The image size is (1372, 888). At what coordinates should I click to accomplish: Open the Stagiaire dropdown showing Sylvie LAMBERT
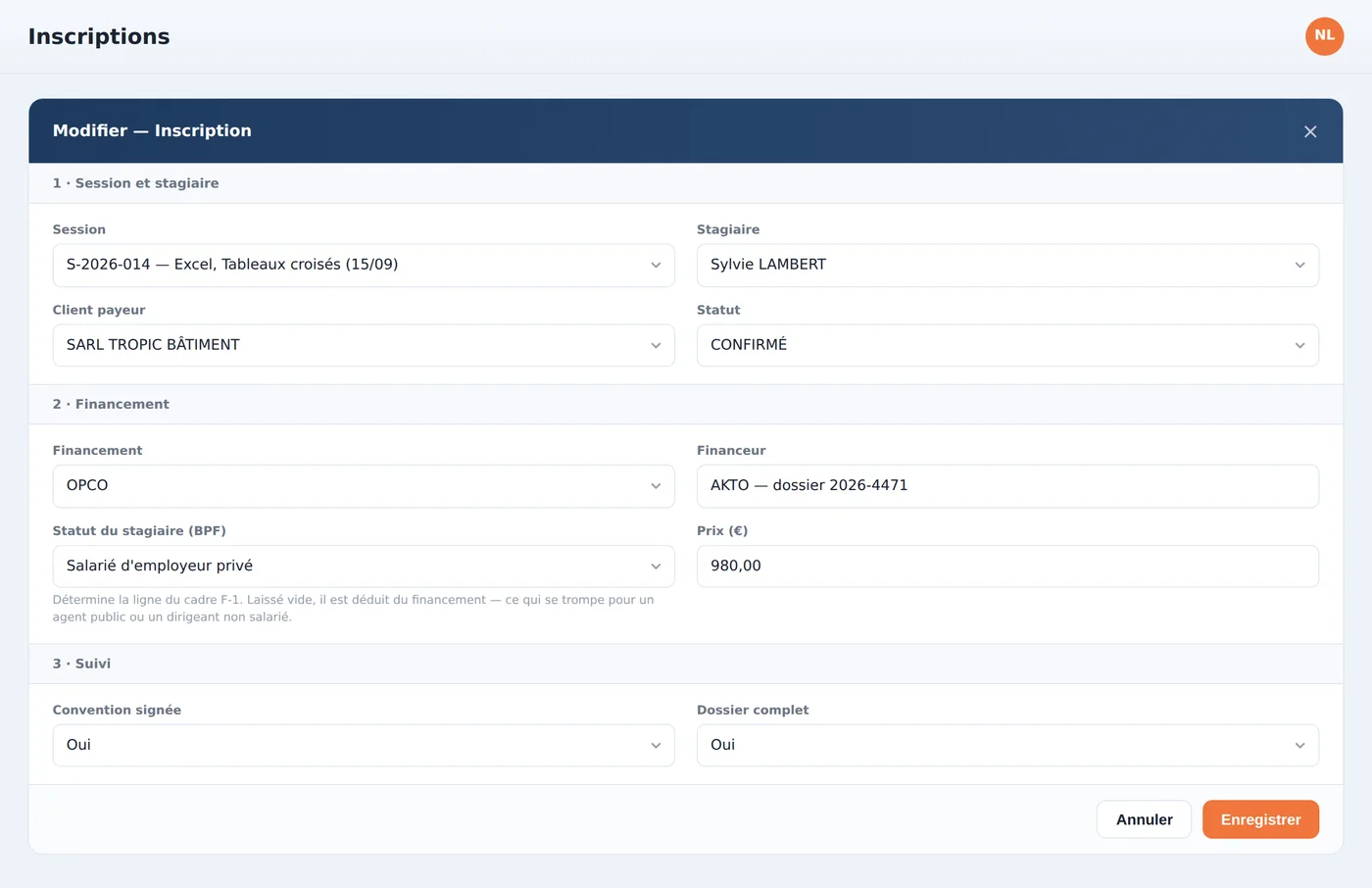pos(1007,266)
